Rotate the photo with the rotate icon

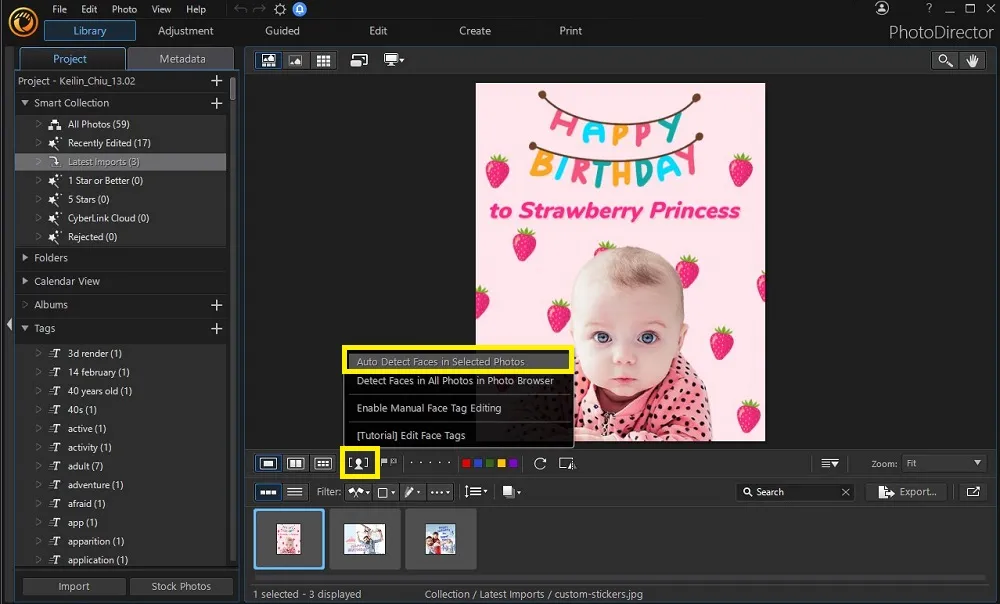click(x=539, y=463)
